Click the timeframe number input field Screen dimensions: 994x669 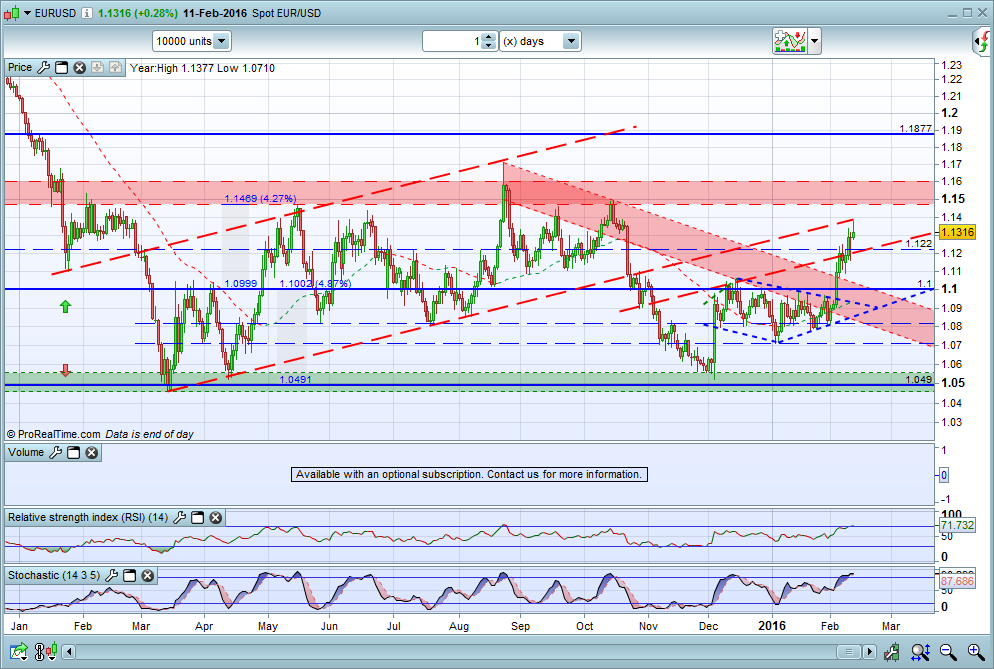coord(452,41)
